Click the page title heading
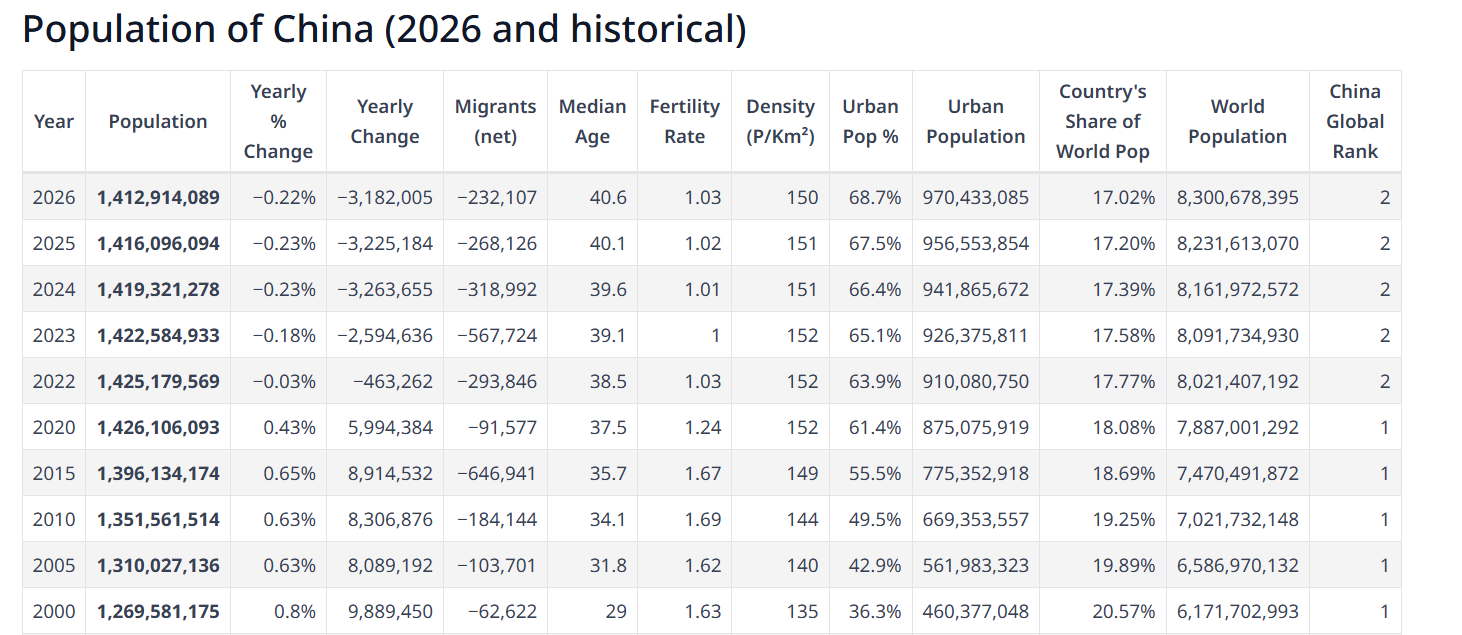 pos(384,30)
